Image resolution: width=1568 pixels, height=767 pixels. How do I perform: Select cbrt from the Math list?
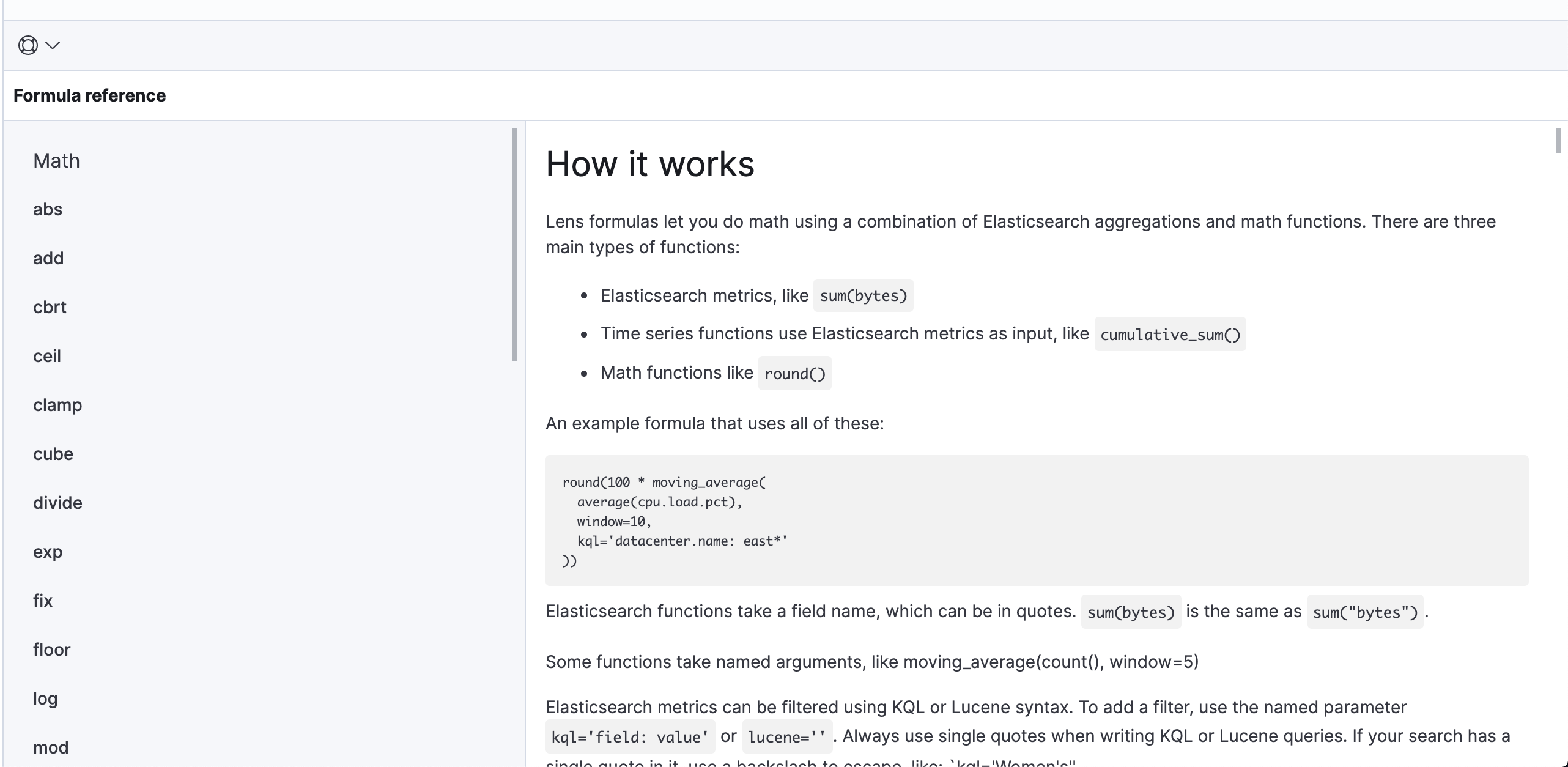[50, 307]
